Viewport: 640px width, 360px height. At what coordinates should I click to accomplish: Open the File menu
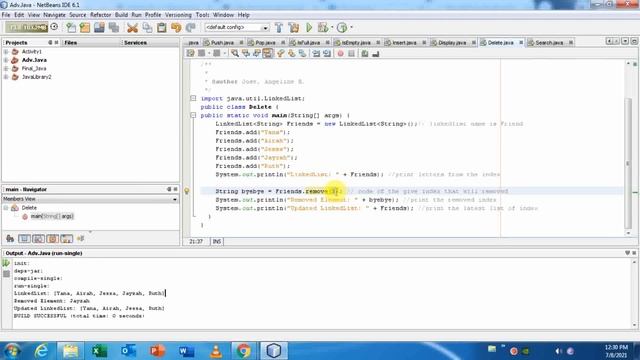[x=6, y=15]
